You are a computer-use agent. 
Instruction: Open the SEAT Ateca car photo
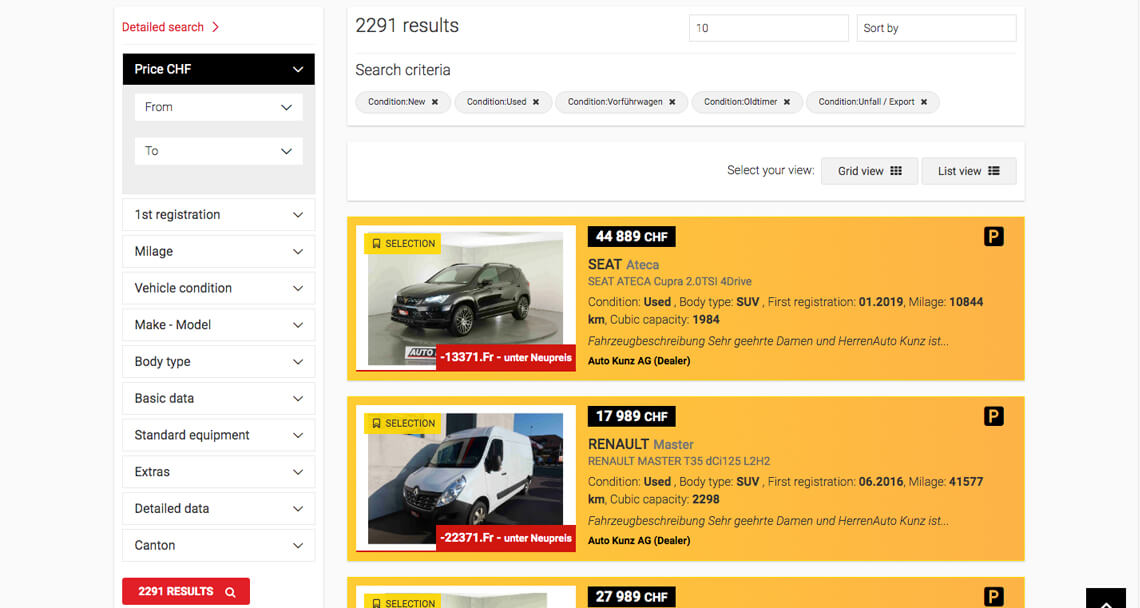coord(465,298)
